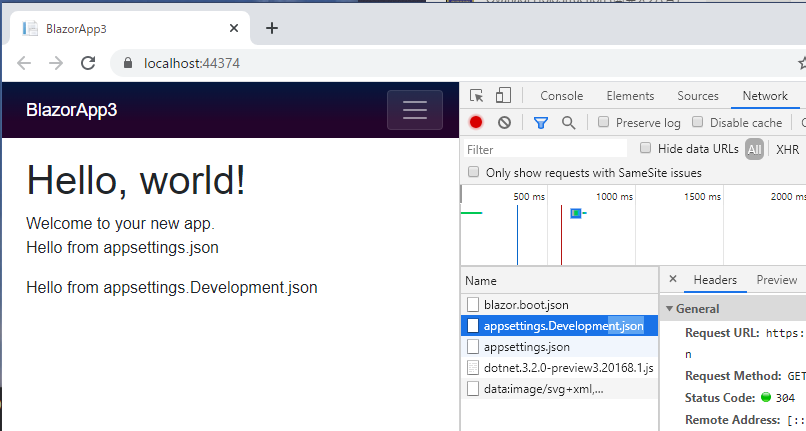Close the request details panel
806x431 pixels.
tap(673, 279)
